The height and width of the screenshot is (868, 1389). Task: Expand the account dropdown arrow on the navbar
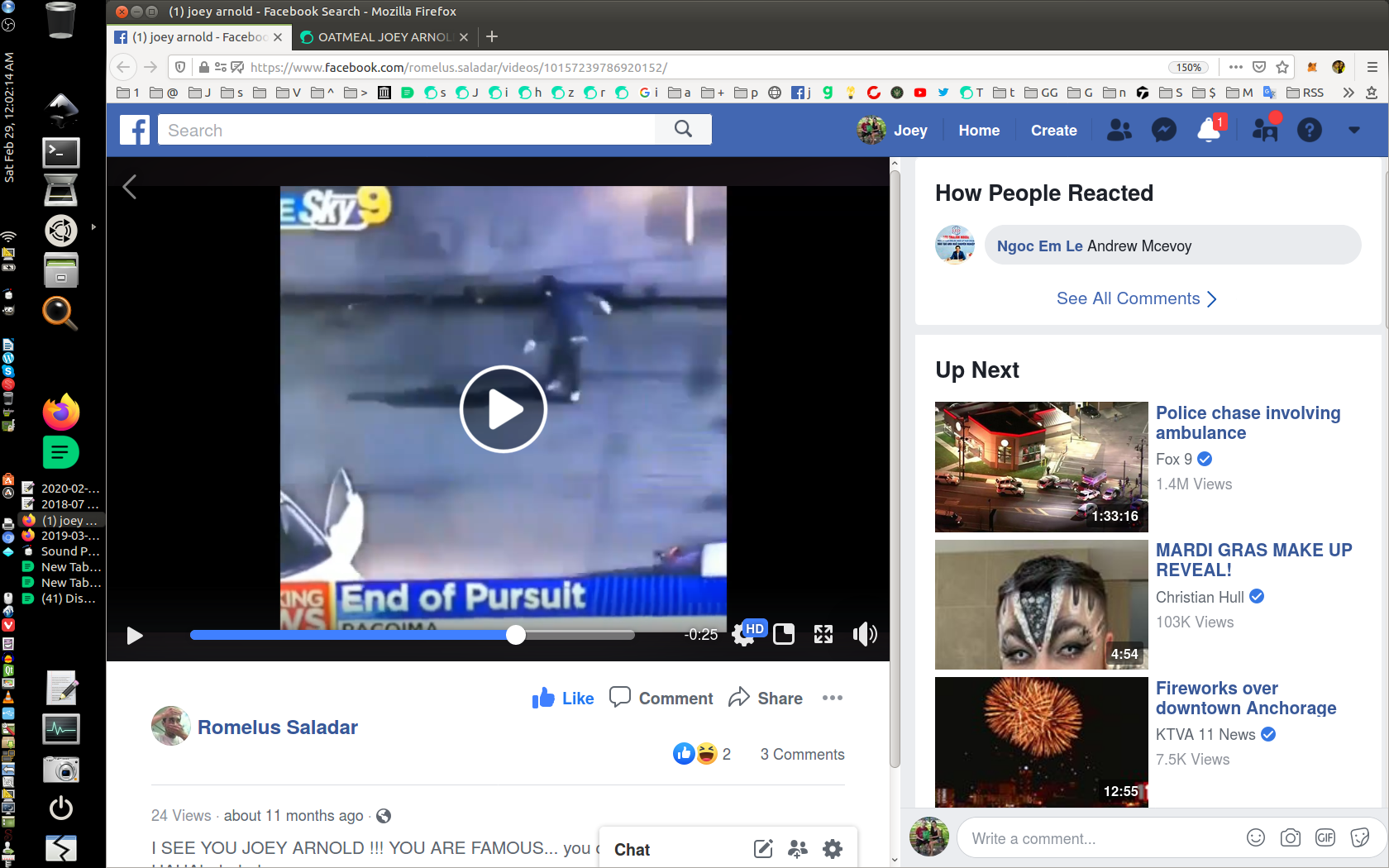1353,130
